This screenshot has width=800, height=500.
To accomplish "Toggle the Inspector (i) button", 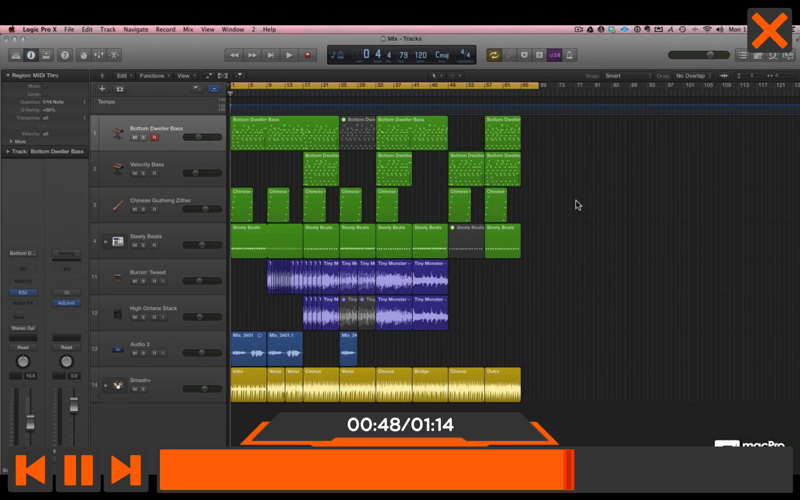I will [31, 55].
